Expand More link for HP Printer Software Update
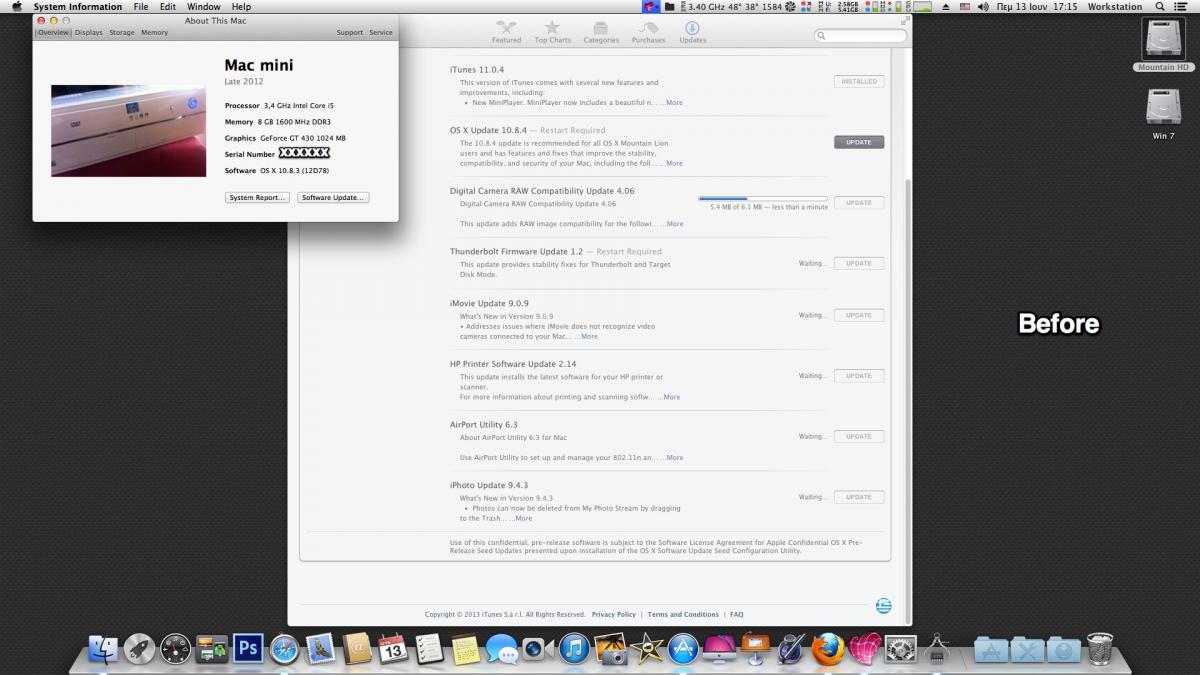The image size is (1200, 675). point(671,397)
